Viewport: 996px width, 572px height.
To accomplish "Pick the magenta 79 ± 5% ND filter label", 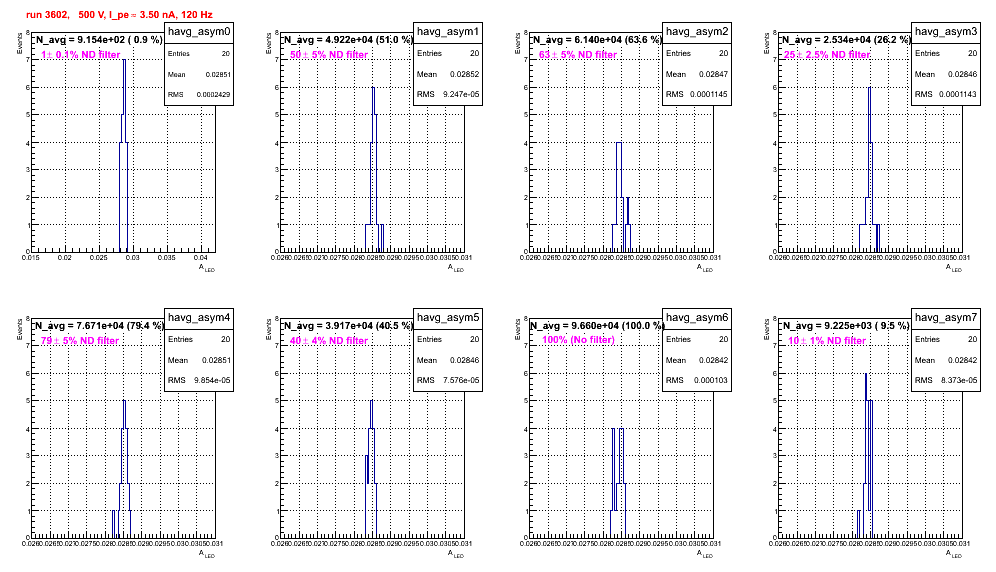I will coord(80,341).
